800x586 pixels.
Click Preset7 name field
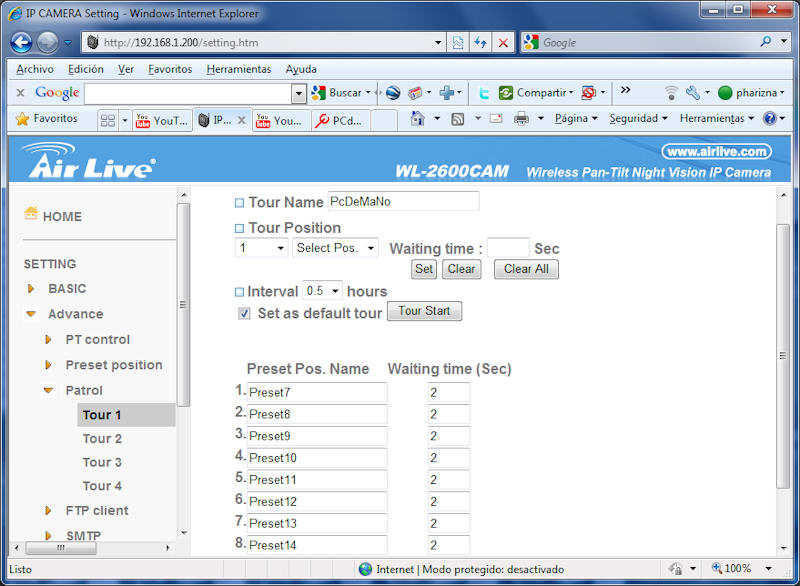click(x=317, y=392)
